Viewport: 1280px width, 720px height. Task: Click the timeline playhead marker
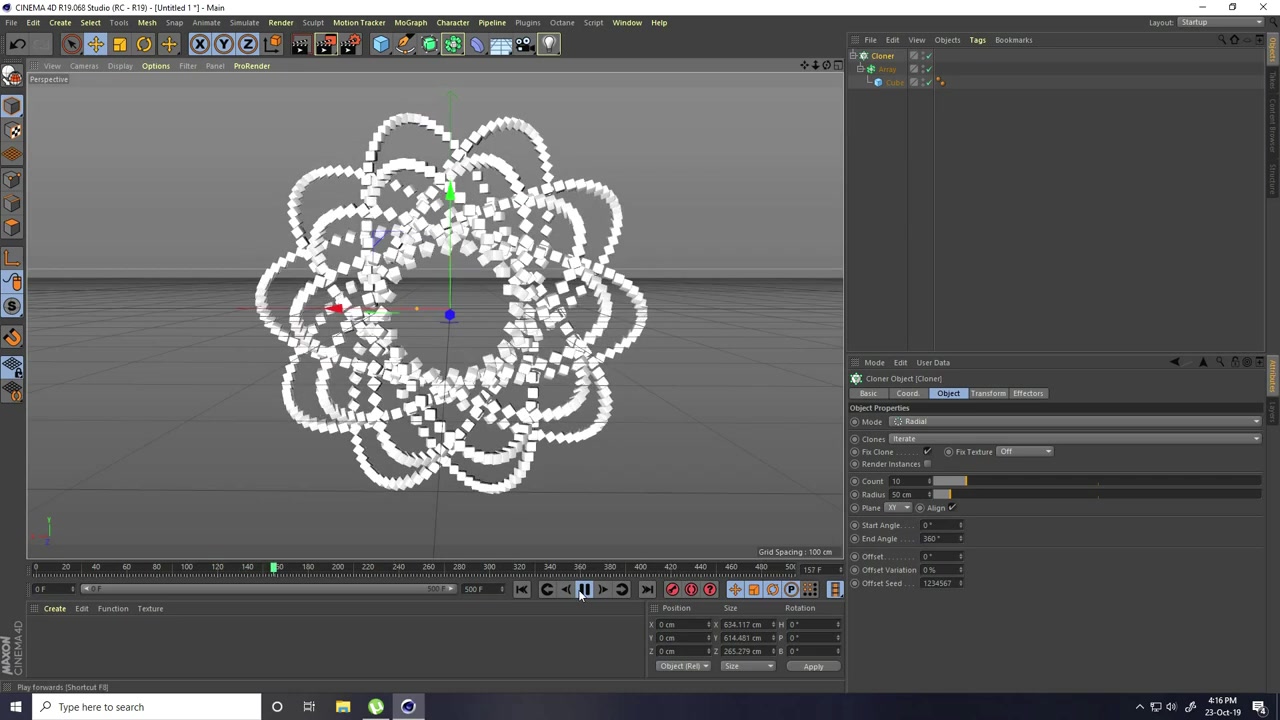click(274, 567)
